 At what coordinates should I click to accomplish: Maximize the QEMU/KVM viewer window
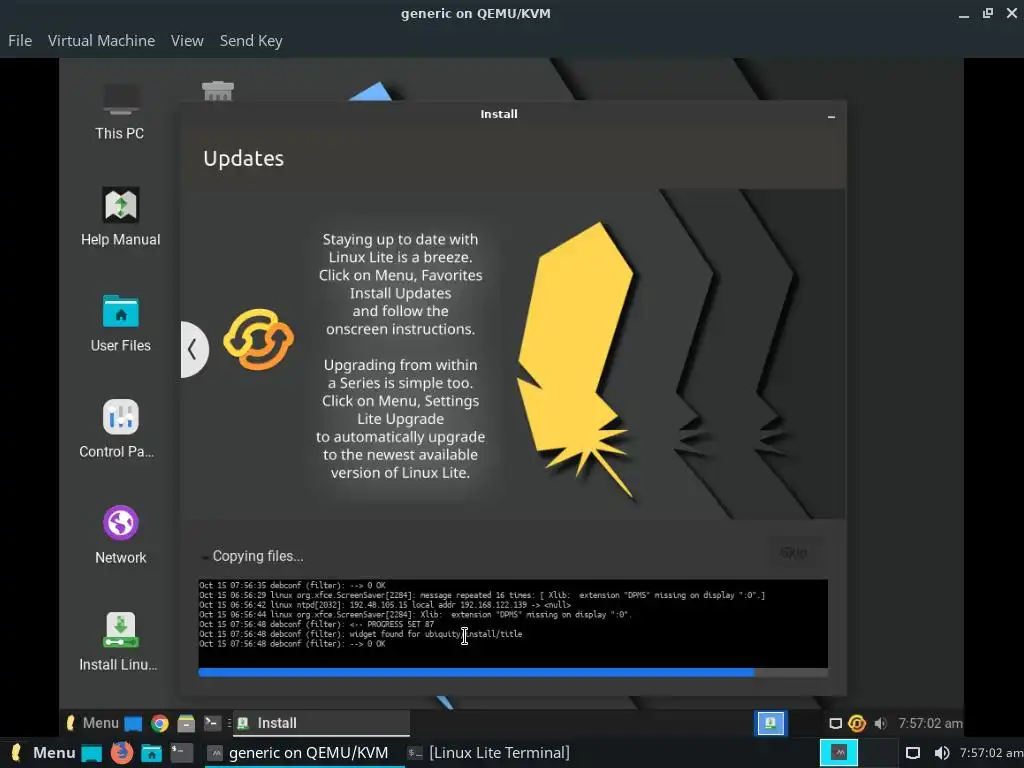point(988,14)
